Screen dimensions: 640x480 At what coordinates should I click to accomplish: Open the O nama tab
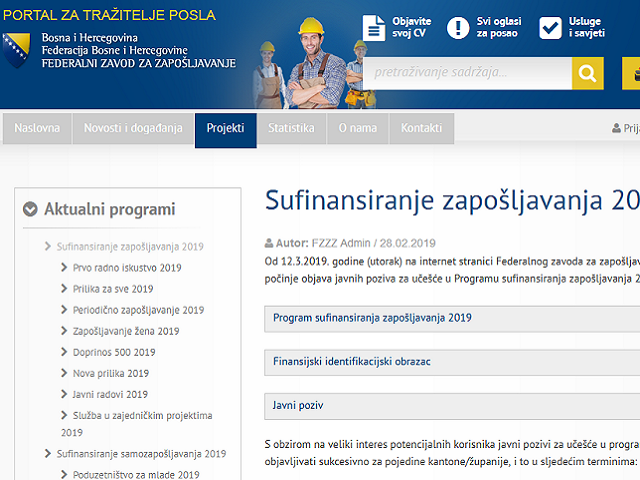(358, 128)
